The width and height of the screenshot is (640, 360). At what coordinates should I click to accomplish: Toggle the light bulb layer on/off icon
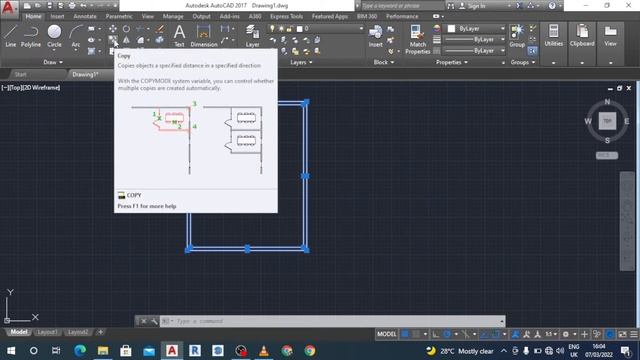tap(272, 29)
